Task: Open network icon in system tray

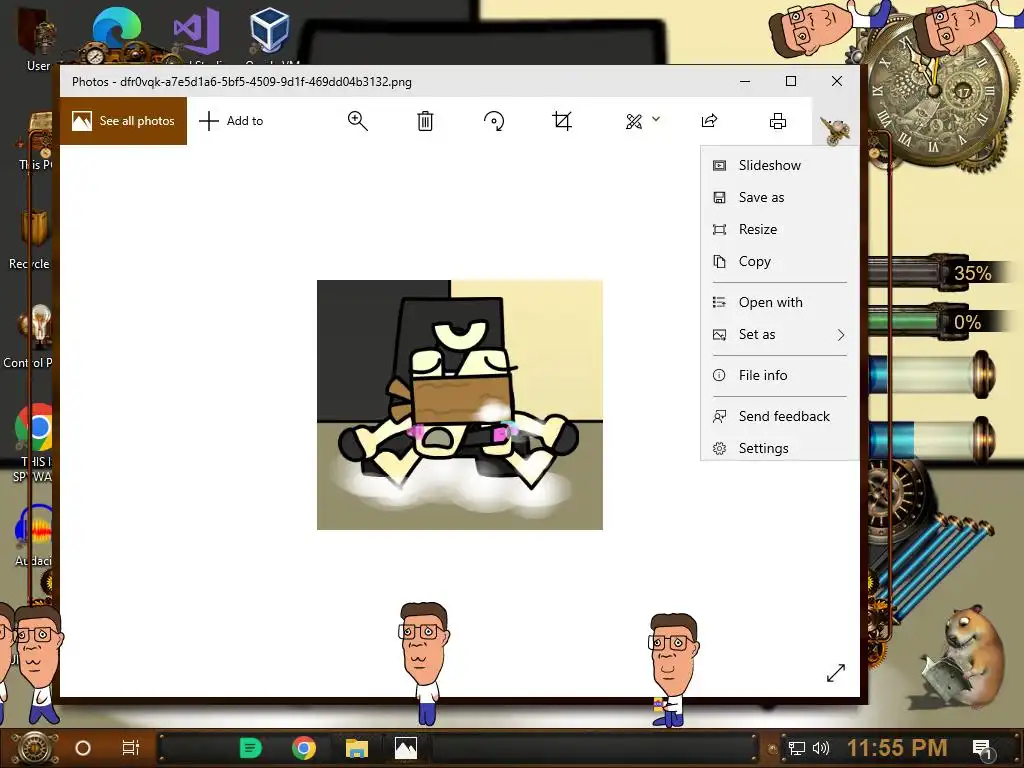Action: tap(797, 748)
